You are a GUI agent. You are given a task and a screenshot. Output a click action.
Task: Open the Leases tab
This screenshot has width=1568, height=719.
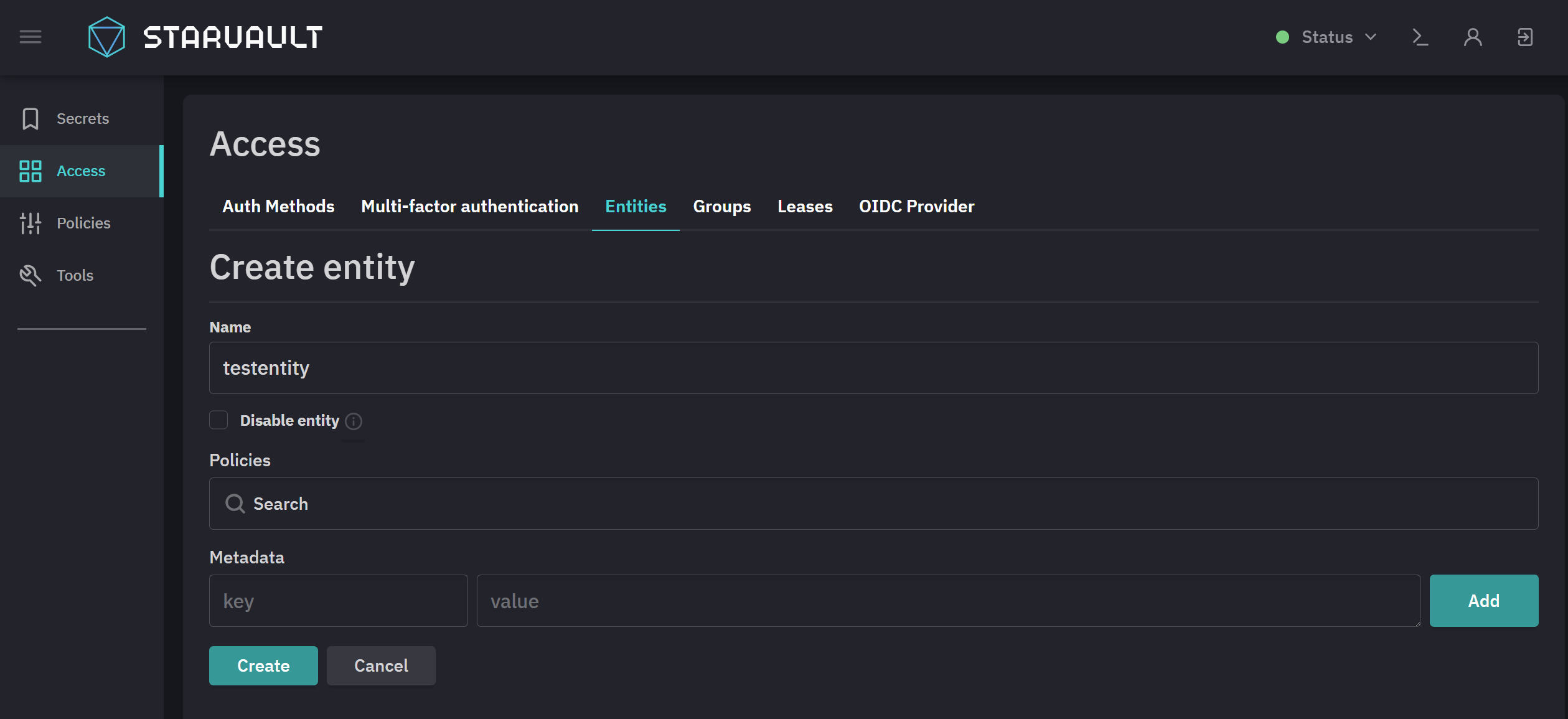tap(805, 207)
